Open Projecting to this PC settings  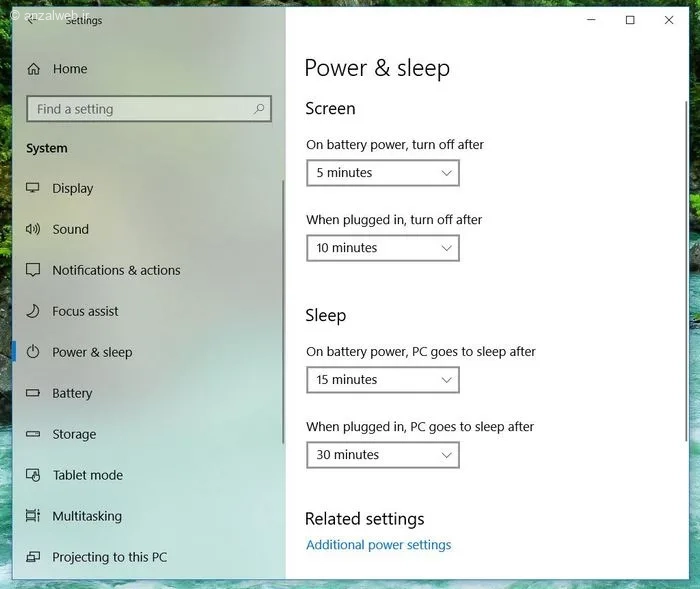pos(109,557)
